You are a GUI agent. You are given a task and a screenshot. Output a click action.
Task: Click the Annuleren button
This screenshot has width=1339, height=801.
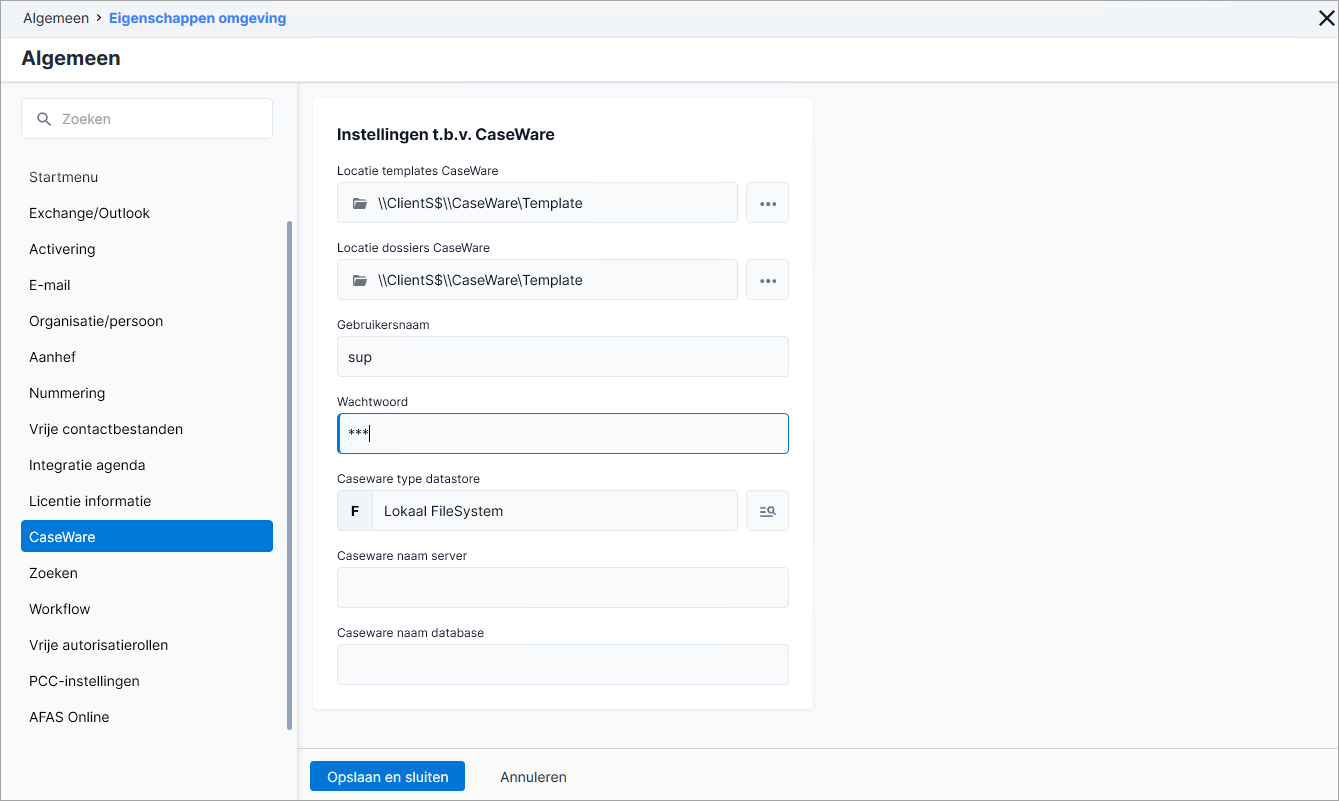[x=533, y=777]
